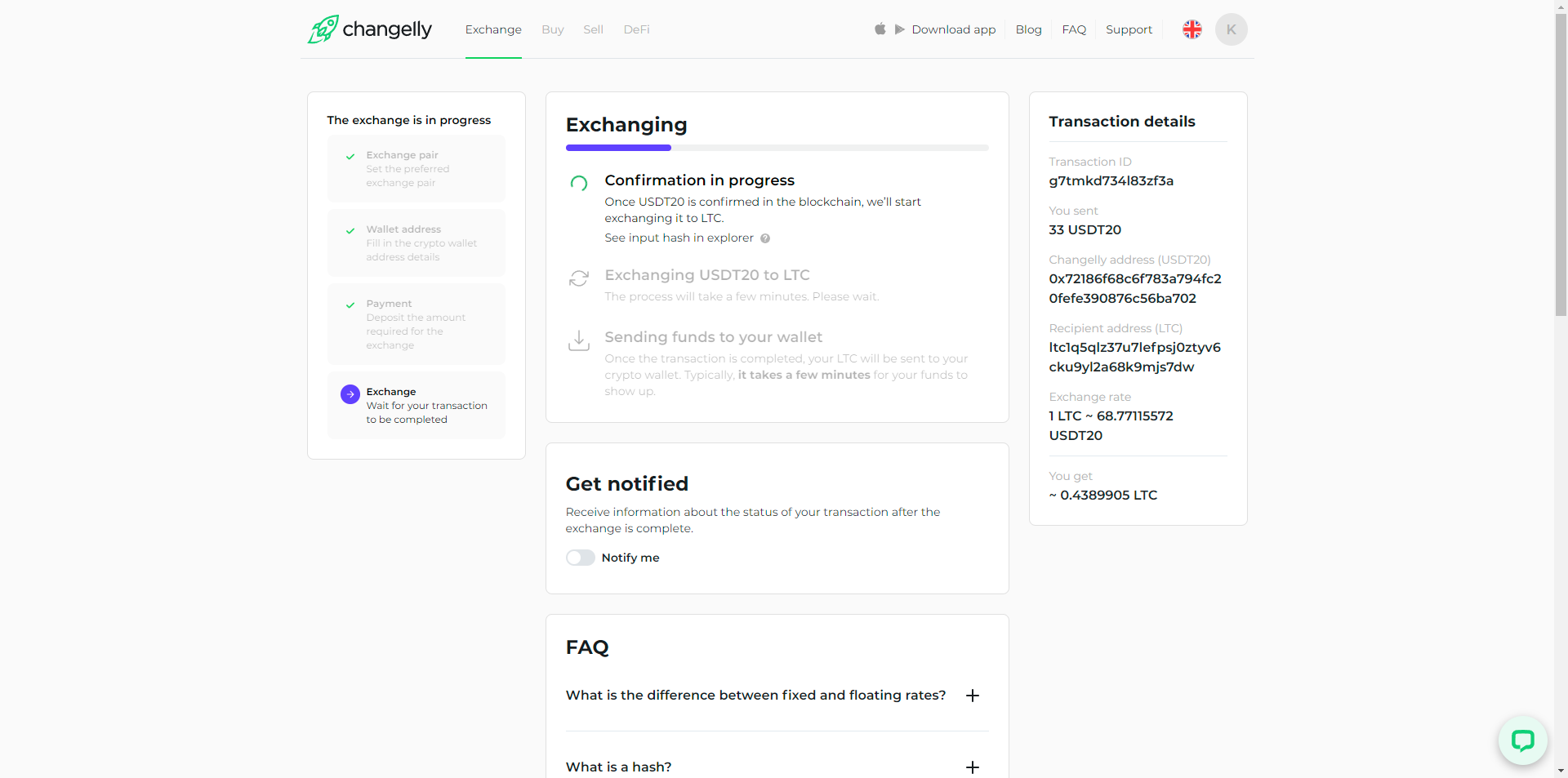Switch to the Sell tab
This screenshot has height=778, width=1568.
click(x=594, y=29)
